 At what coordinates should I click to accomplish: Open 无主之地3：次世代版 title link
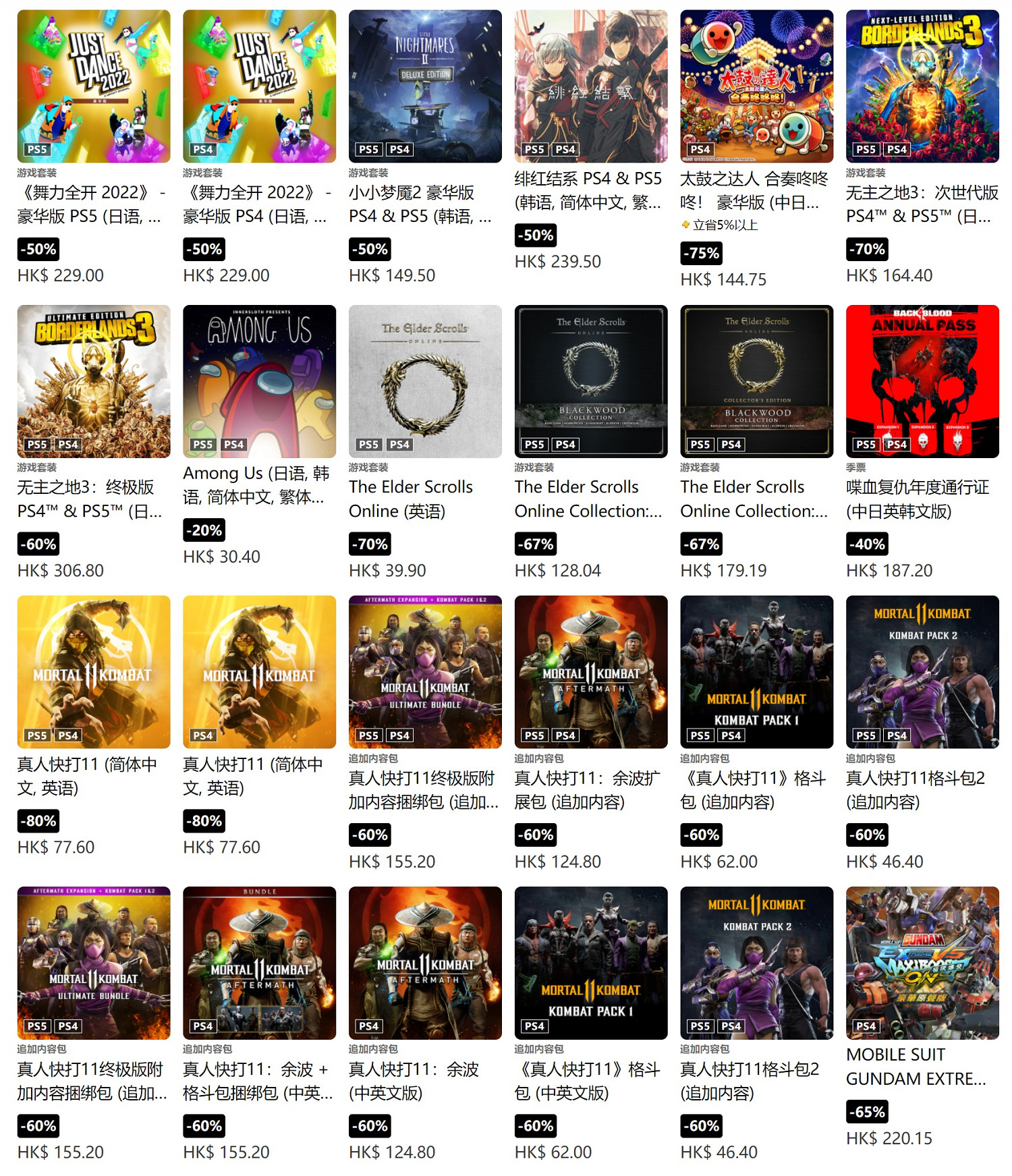click(922, 204)
